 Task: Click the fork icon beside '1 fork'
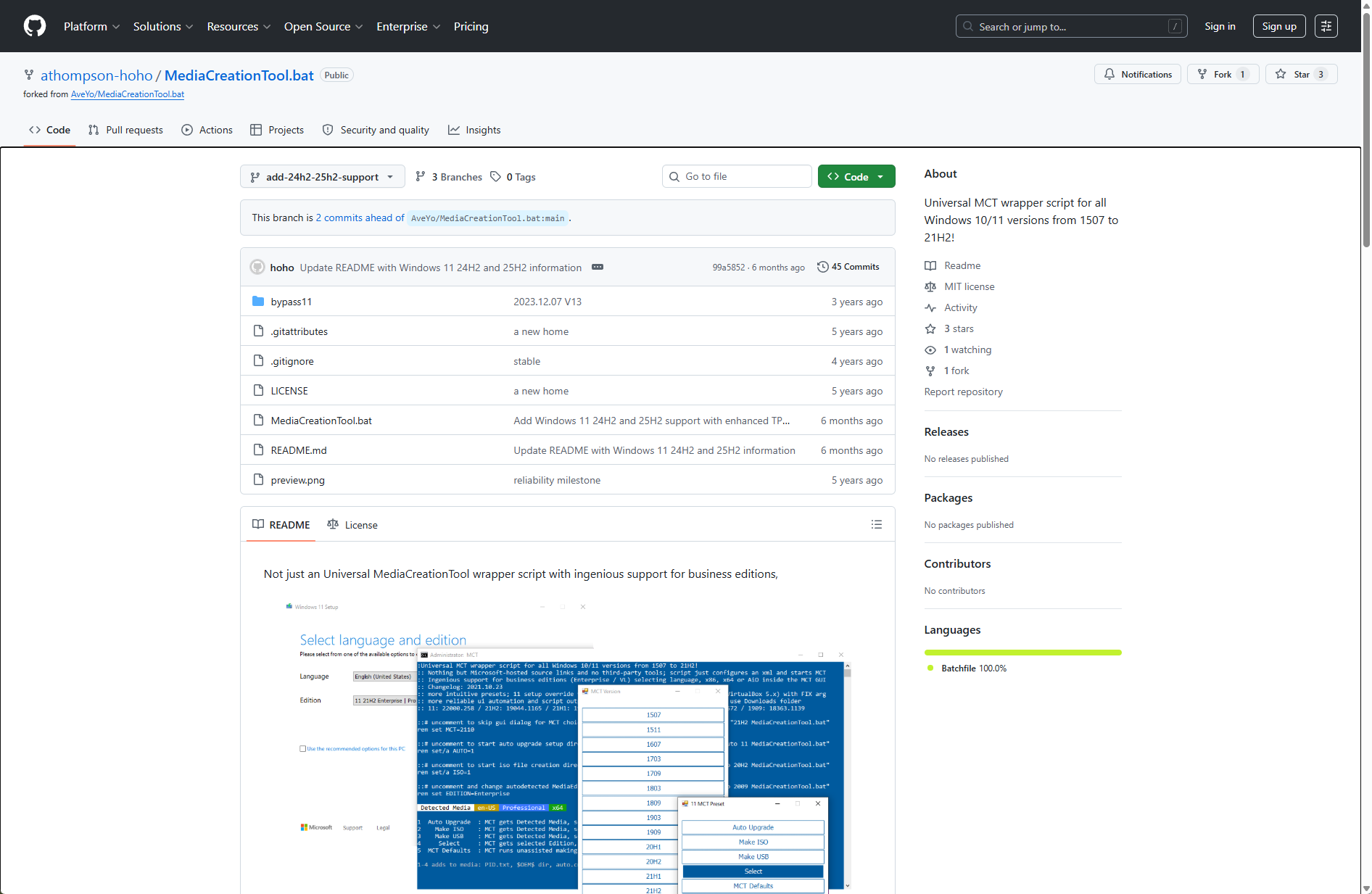coord(930,371)
